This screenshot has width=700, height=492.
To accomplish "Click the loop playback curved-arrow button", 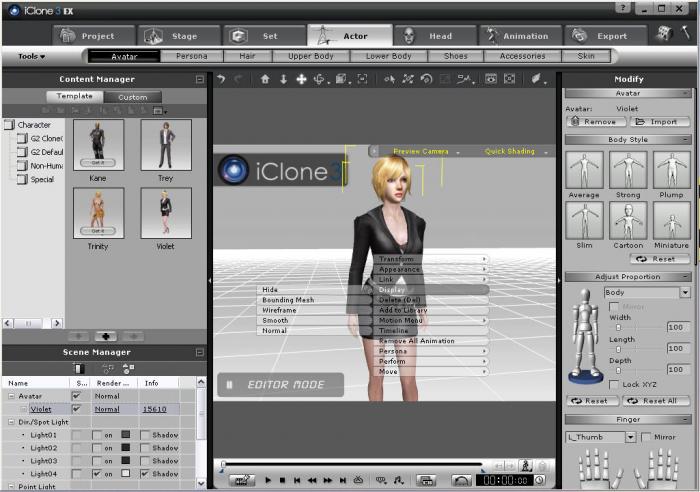I will pos(461,480).
